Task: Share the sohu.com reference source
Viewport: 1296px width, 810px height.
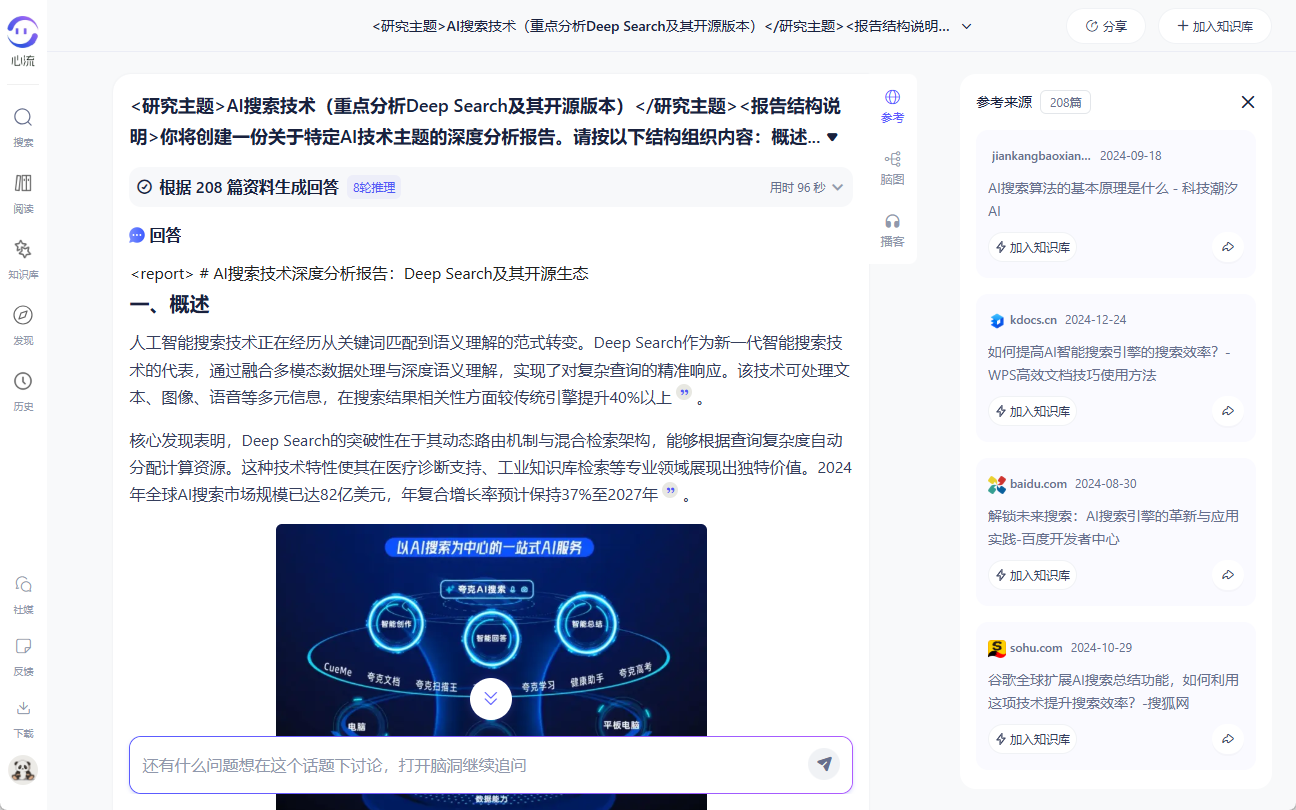Action: (x=1227, y=739)
